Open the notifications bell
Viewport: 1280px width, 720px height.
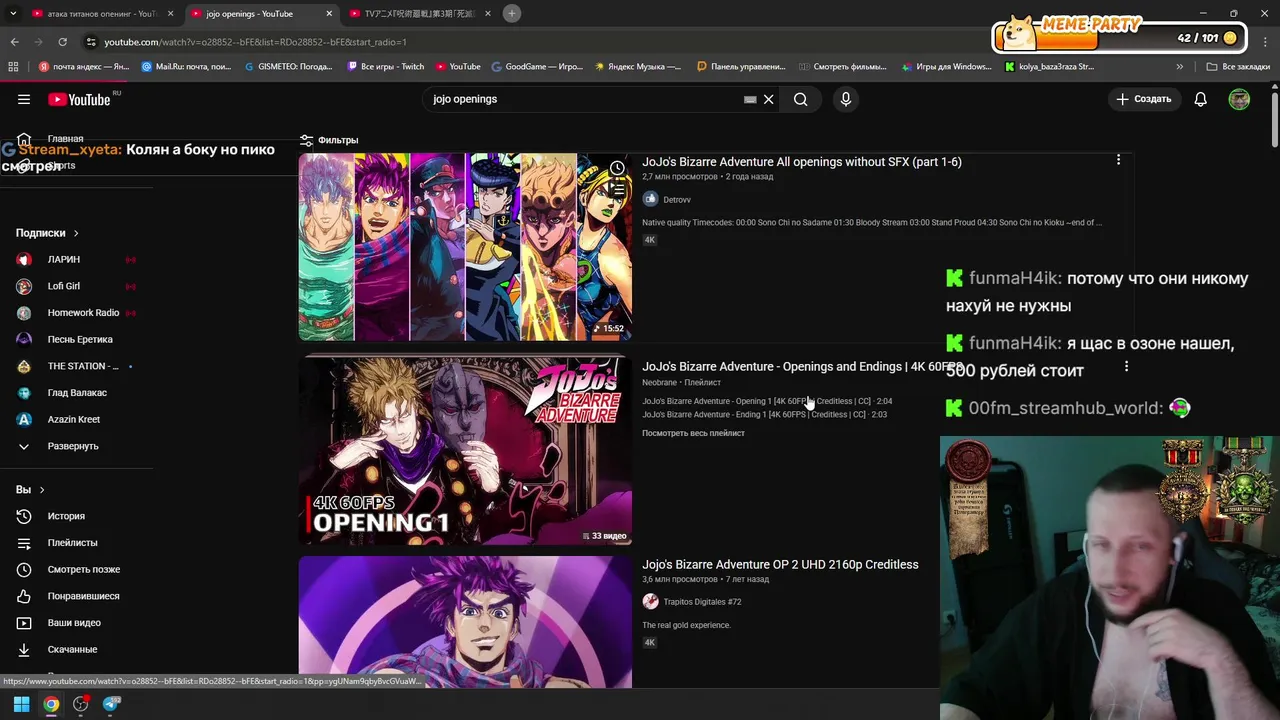tap(1201, 99)
